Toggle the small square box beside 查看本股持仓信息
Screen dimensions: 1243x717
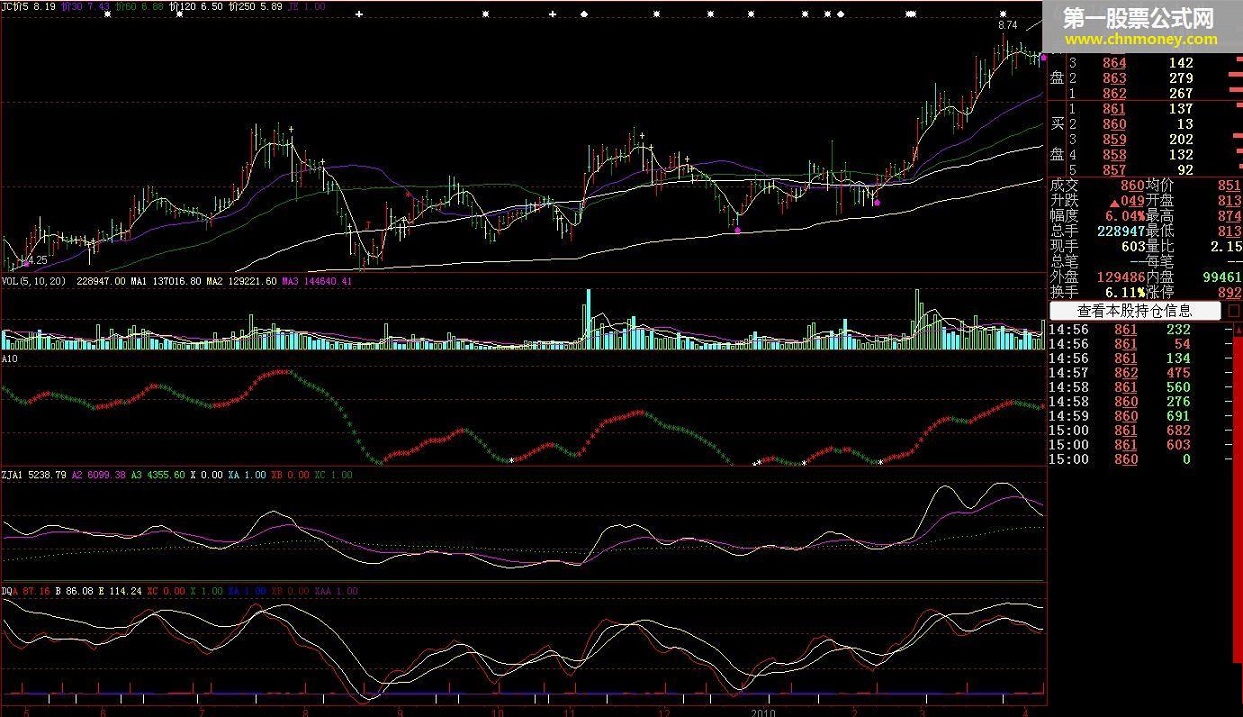click(1233, 311)
